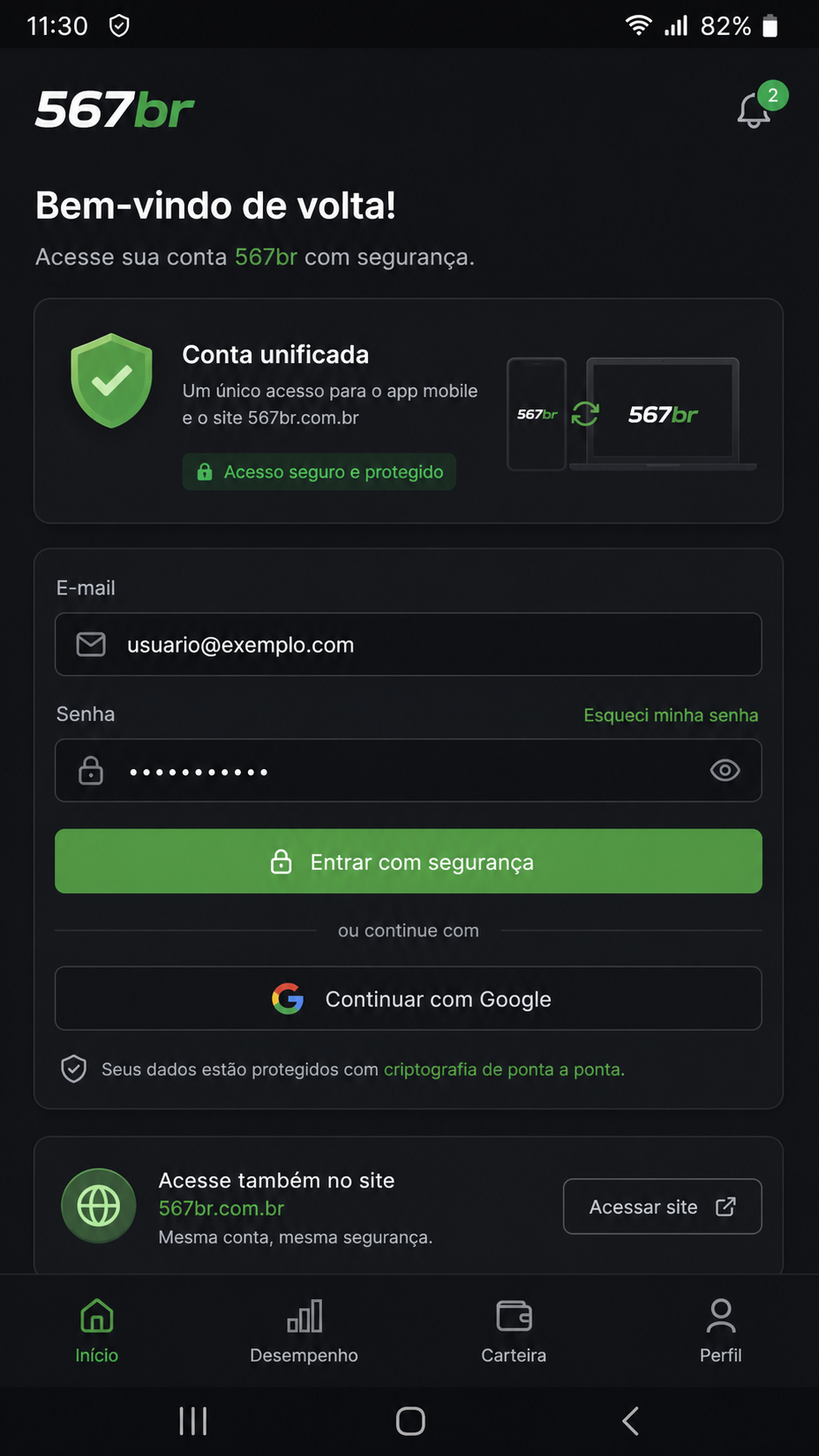Tap the Google logo icon

[x=288, y=999]
